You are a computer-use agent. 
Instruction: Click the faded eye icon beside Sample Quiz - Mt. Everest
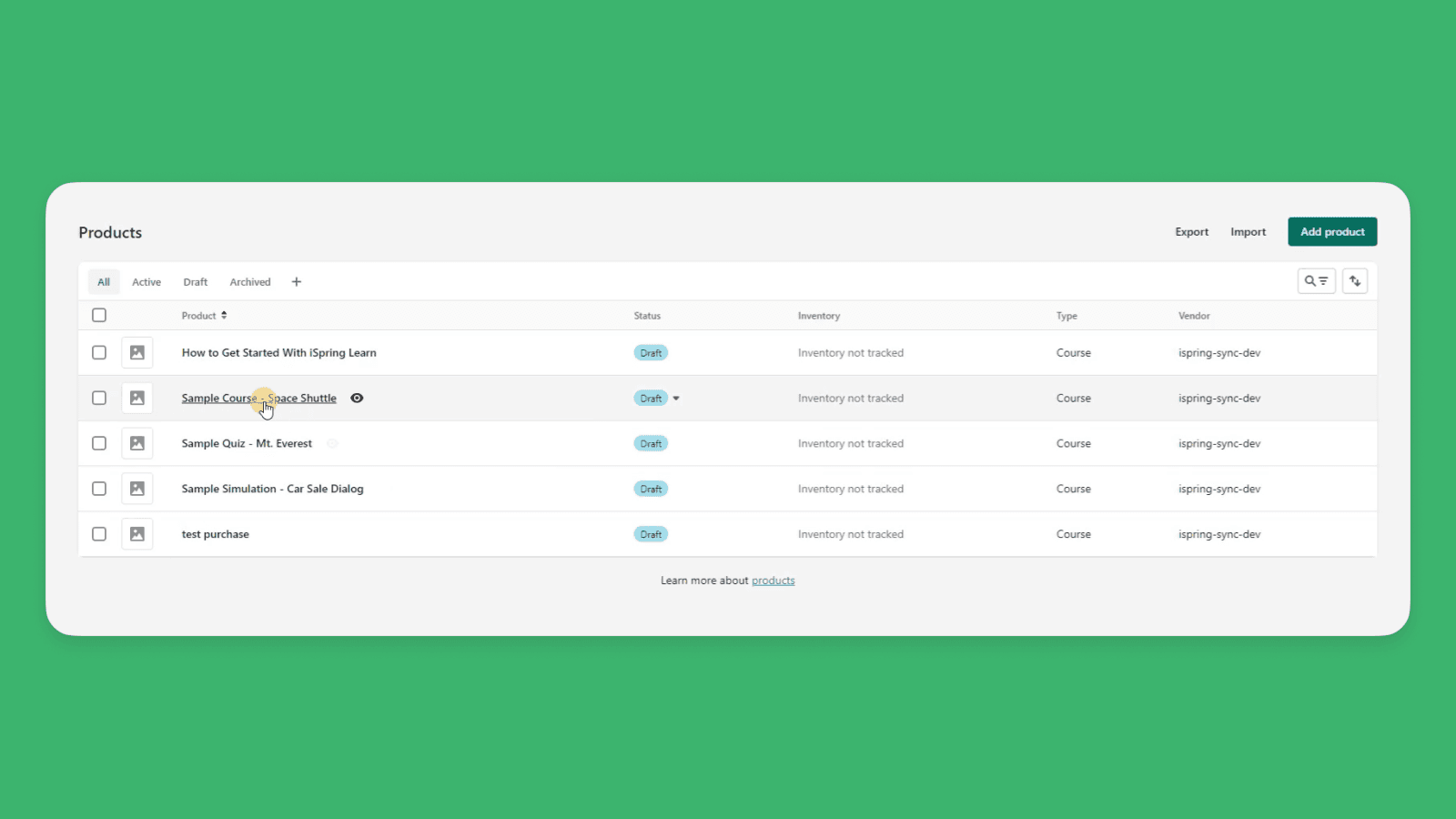[332, 443]
